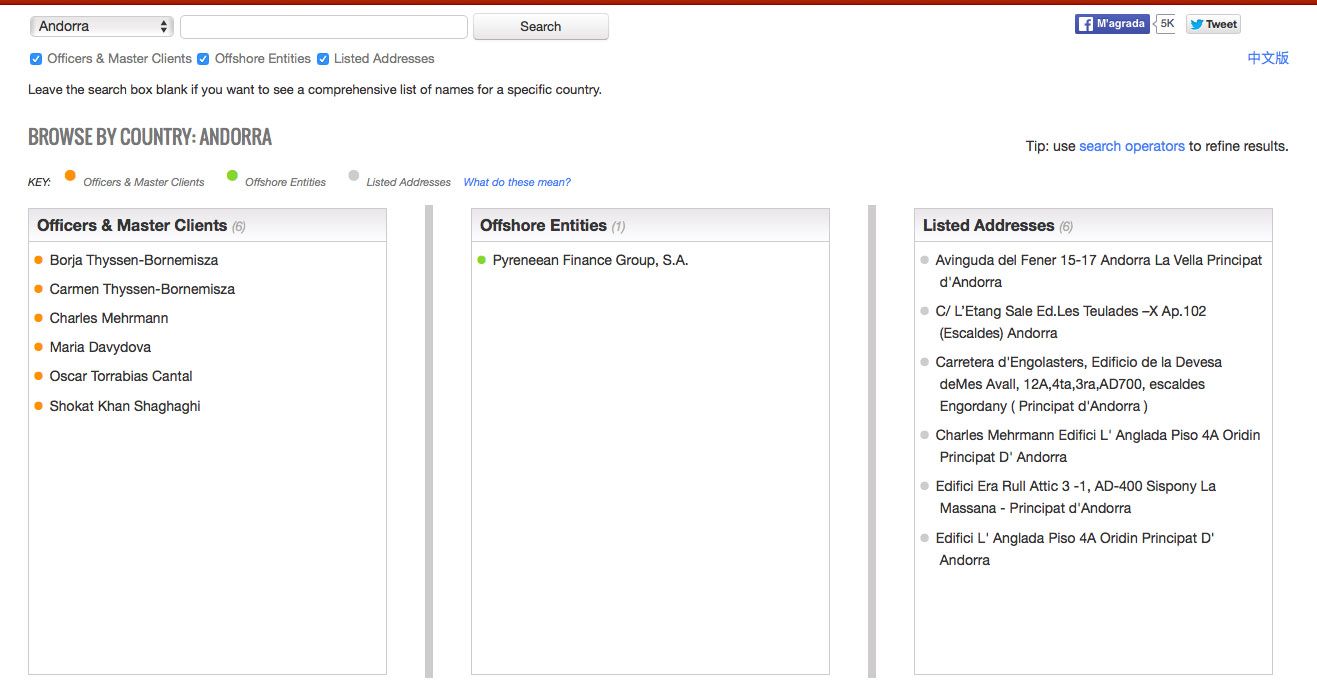Click the Twitter Tweet button
Viewport: 1317px width, 684px height.
[x=1213, y=25]
